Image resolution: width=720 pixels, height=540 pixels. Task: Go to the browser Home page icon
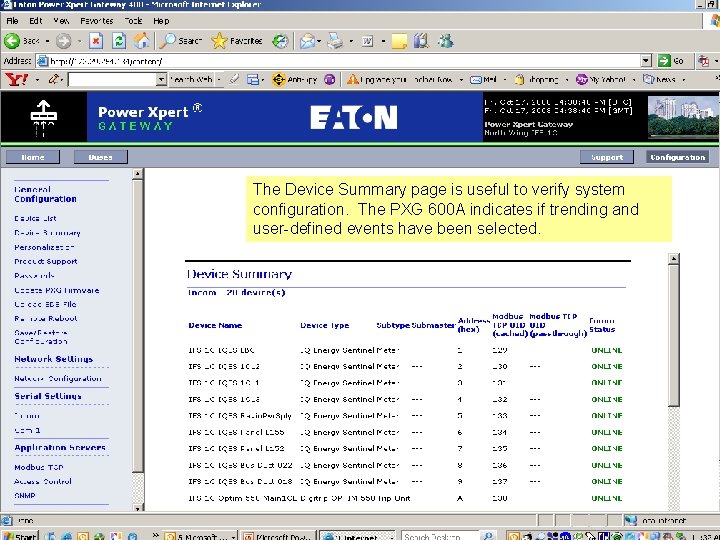141,41
